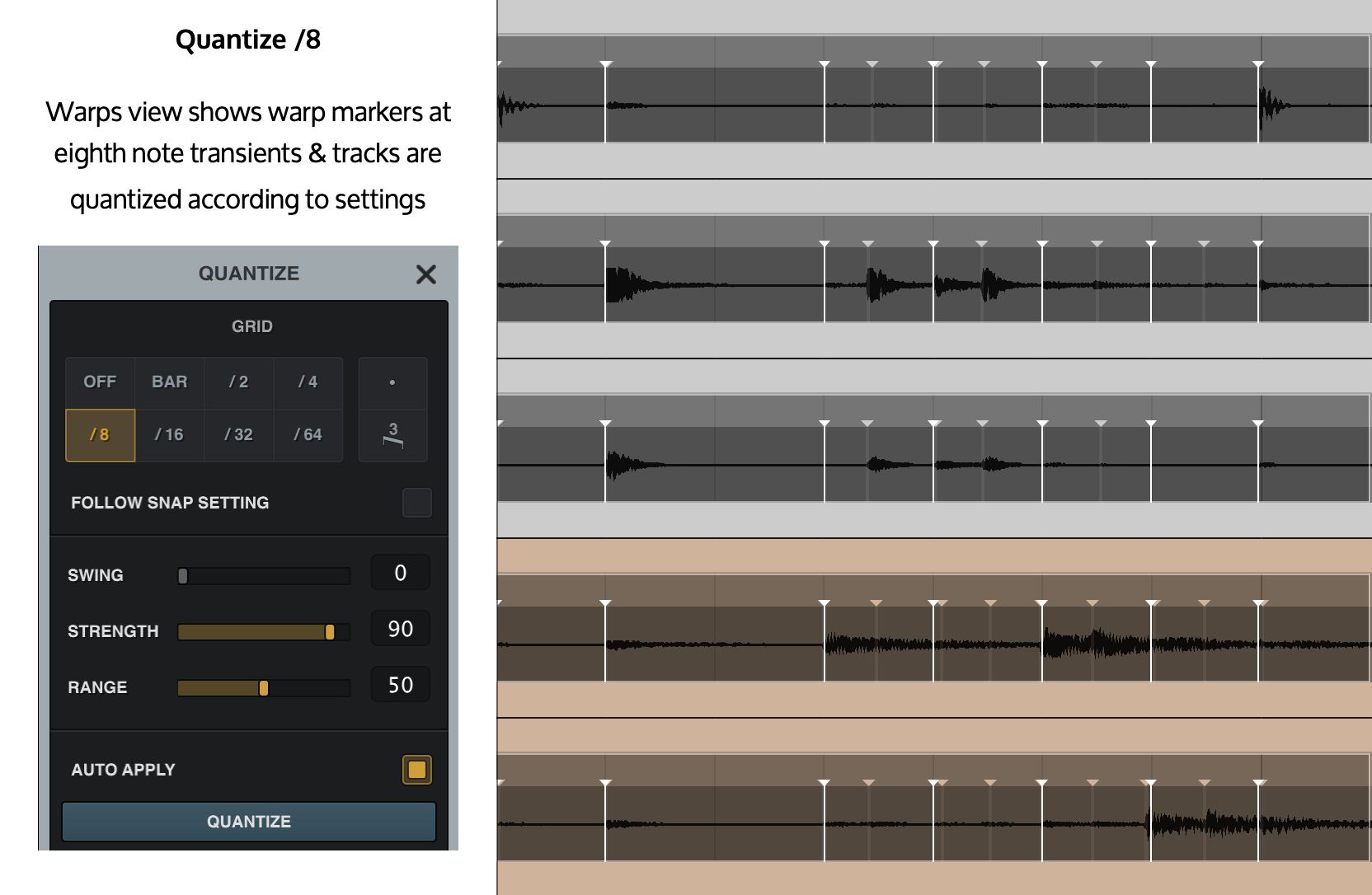Select the /8 grid value

[100, 435]
